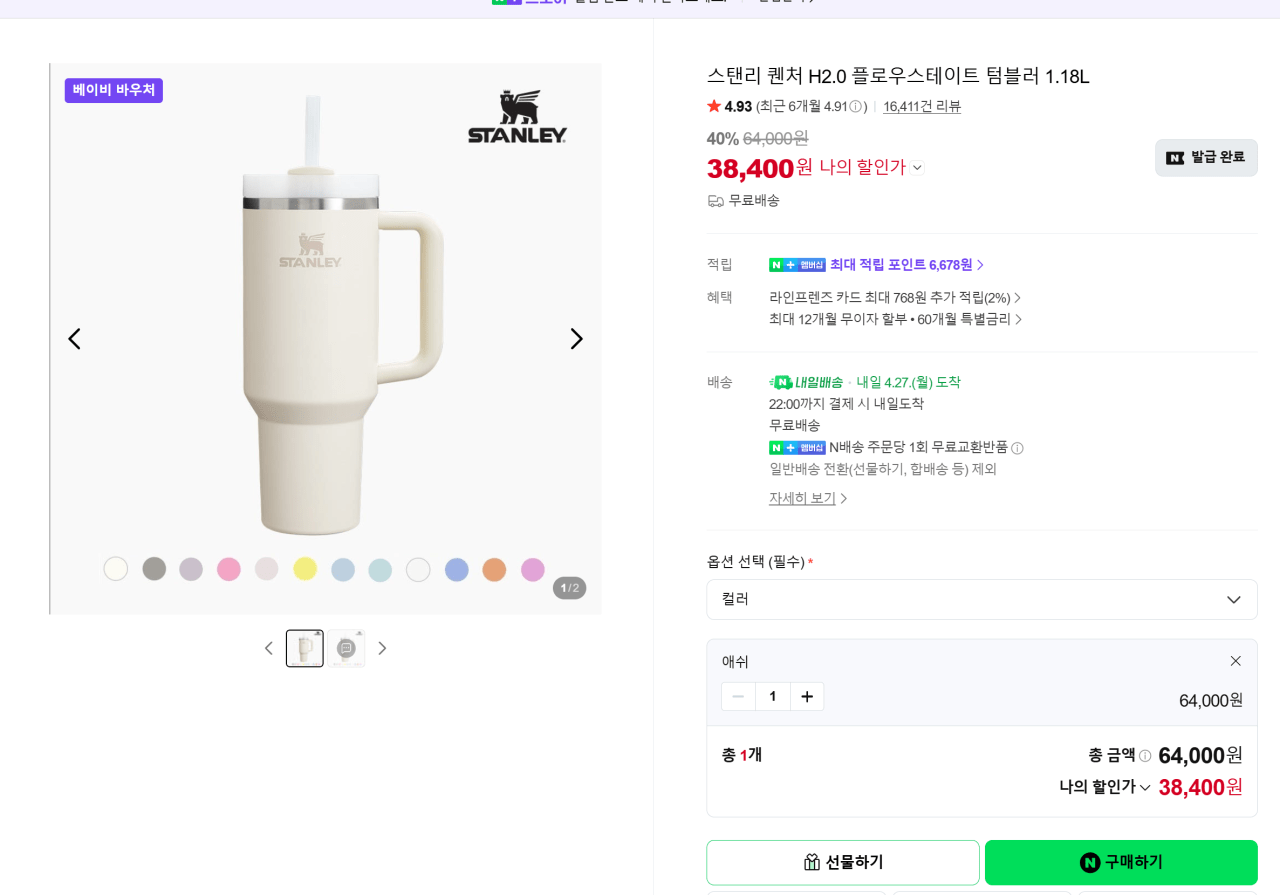Click the gift box icon on 선물하기 button
Viewport: 1280px width, 895px height.
(x=812, y=862)
